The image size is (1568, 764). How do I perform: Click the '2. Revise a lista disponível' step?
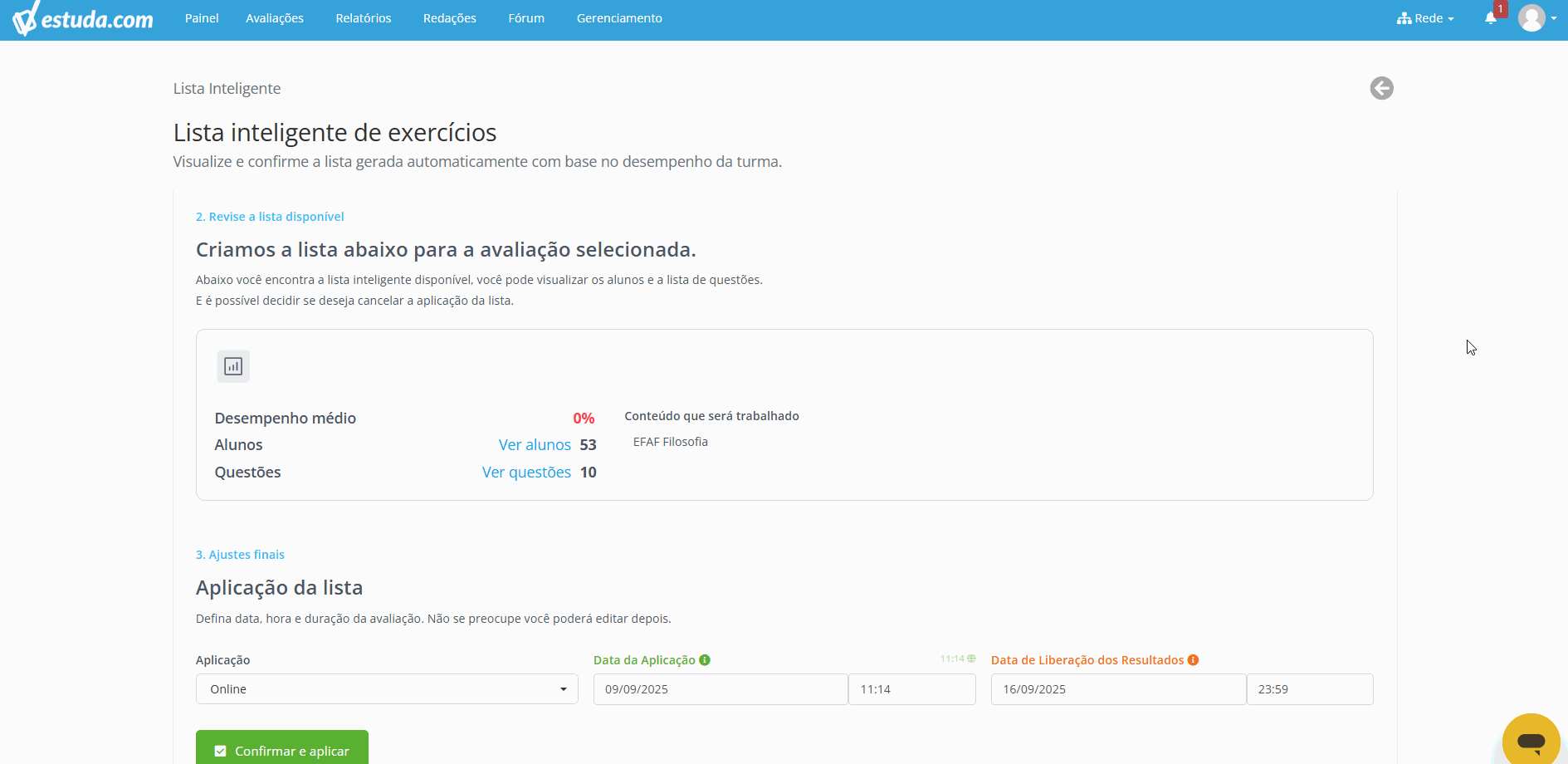coord(270,217)
